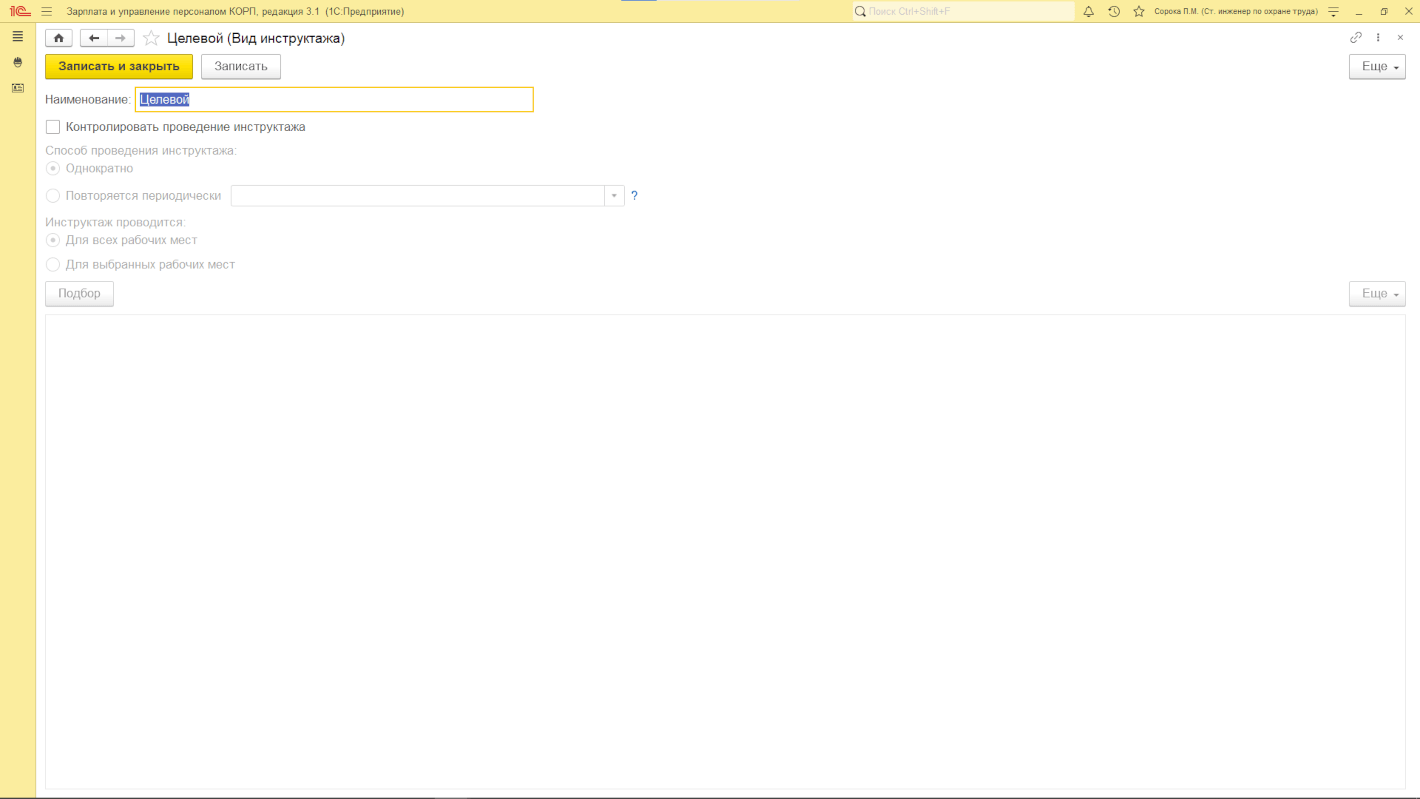
Task: Click the search box Поиск Ctrl+Shift+F
Action: pyautogui.click(x=963, y=11)
